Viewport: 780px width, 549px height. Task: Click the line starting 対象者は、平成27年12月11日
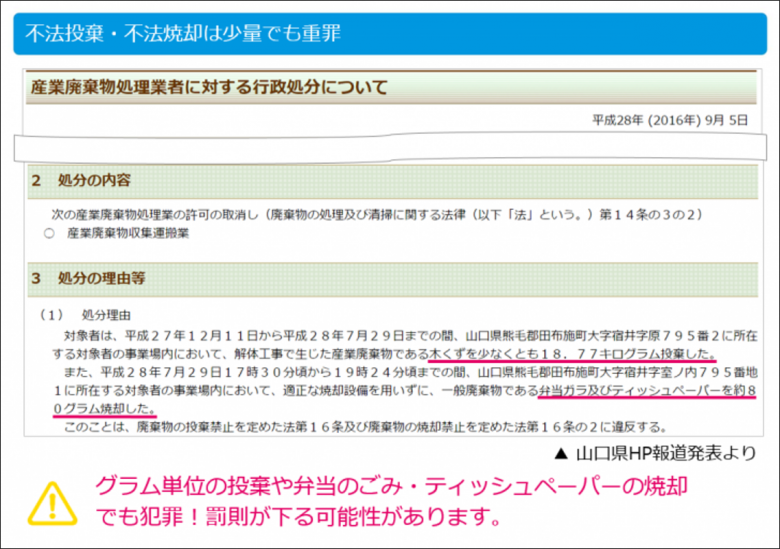[410, 336]
